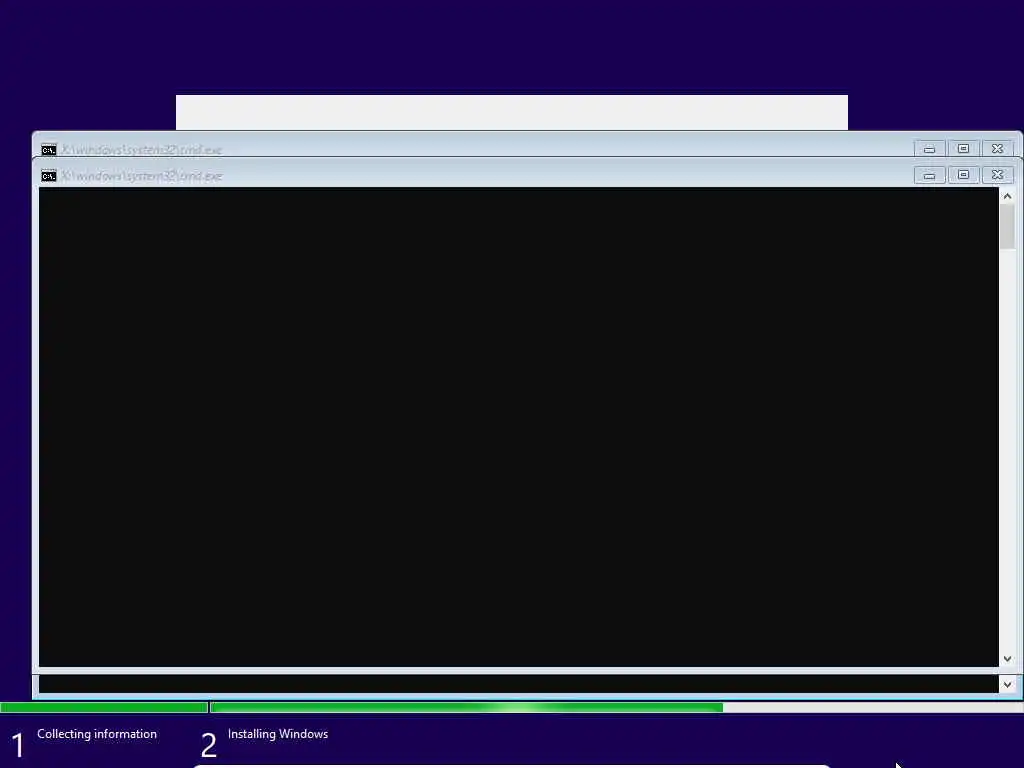
Task: Click inside the front console black area
Action: pyautogui.click(x=519, y=427)
